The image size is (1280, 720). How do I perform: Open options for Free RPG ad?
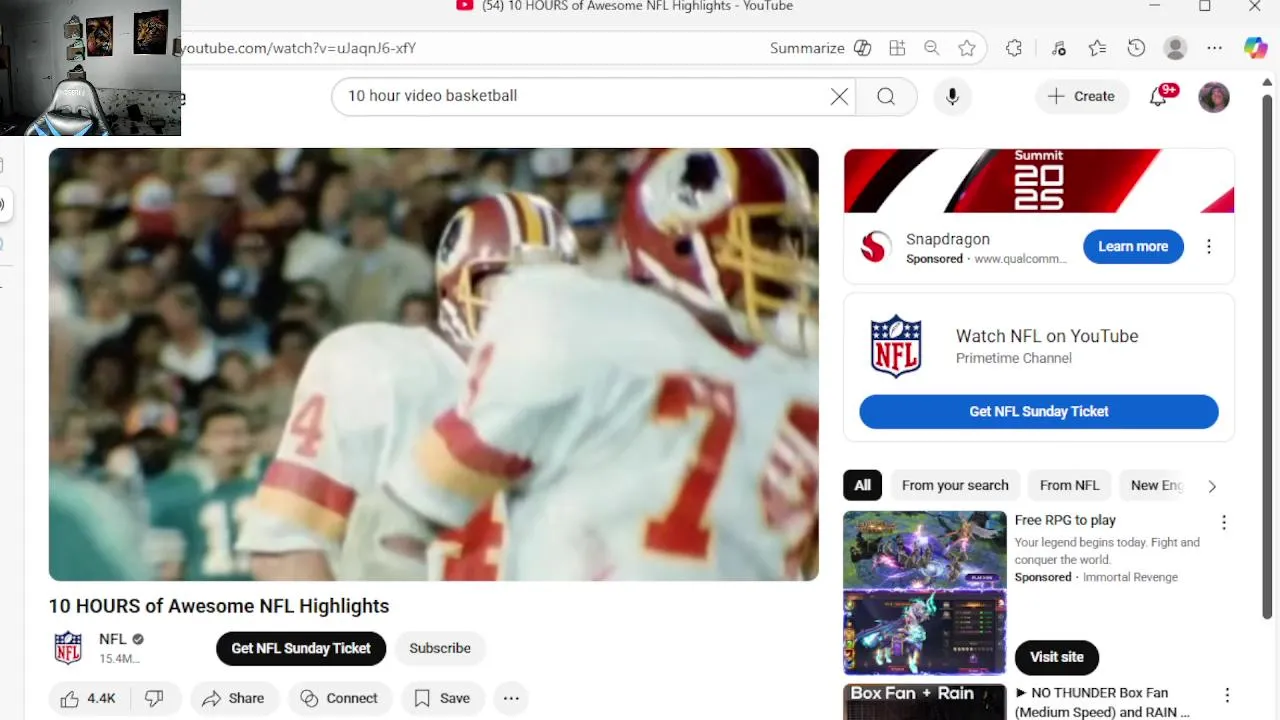(1223, 522)
